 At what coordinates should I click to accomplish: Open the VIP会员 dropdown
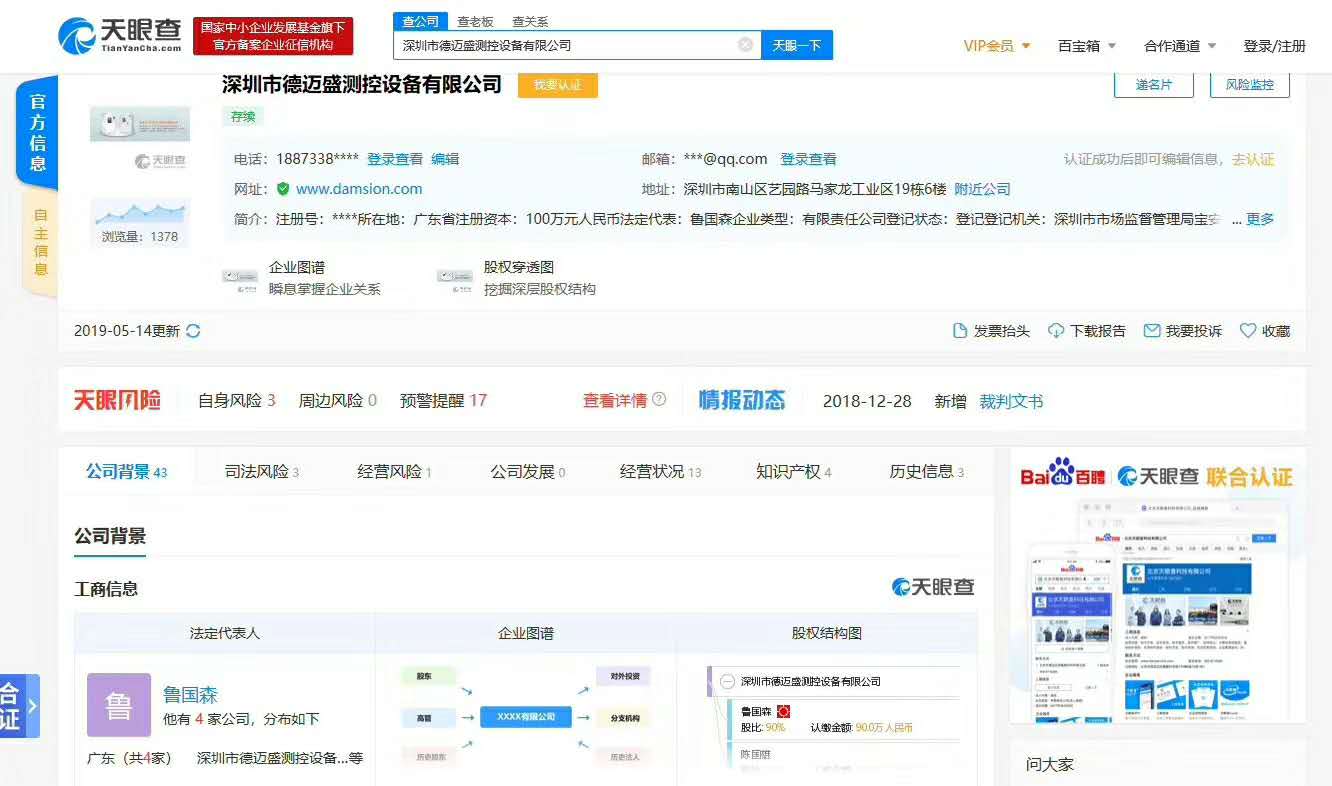(996, 46)
